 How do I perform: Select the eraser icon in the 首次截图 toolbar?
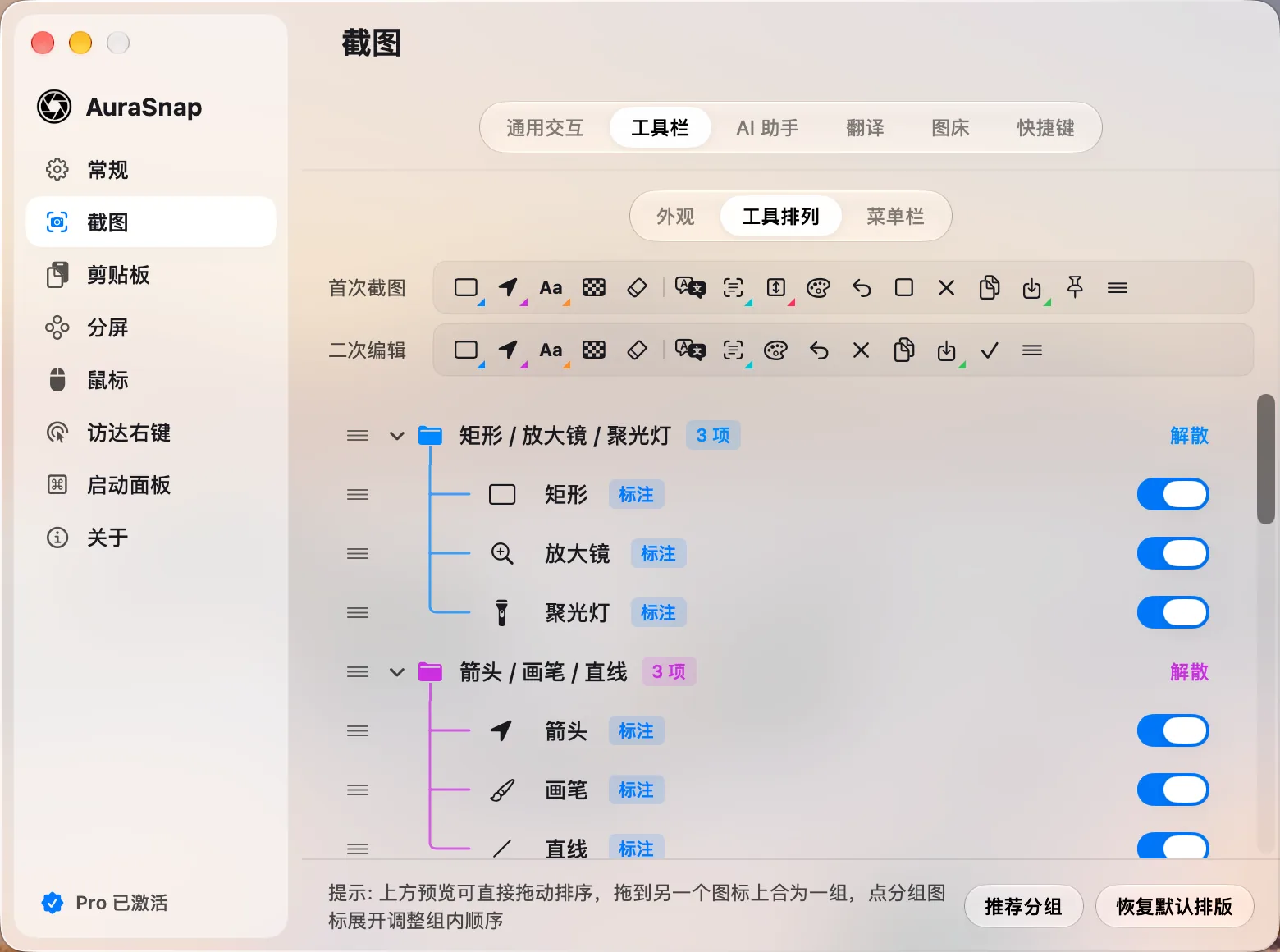pyautogui.click(x=637, y=287)
